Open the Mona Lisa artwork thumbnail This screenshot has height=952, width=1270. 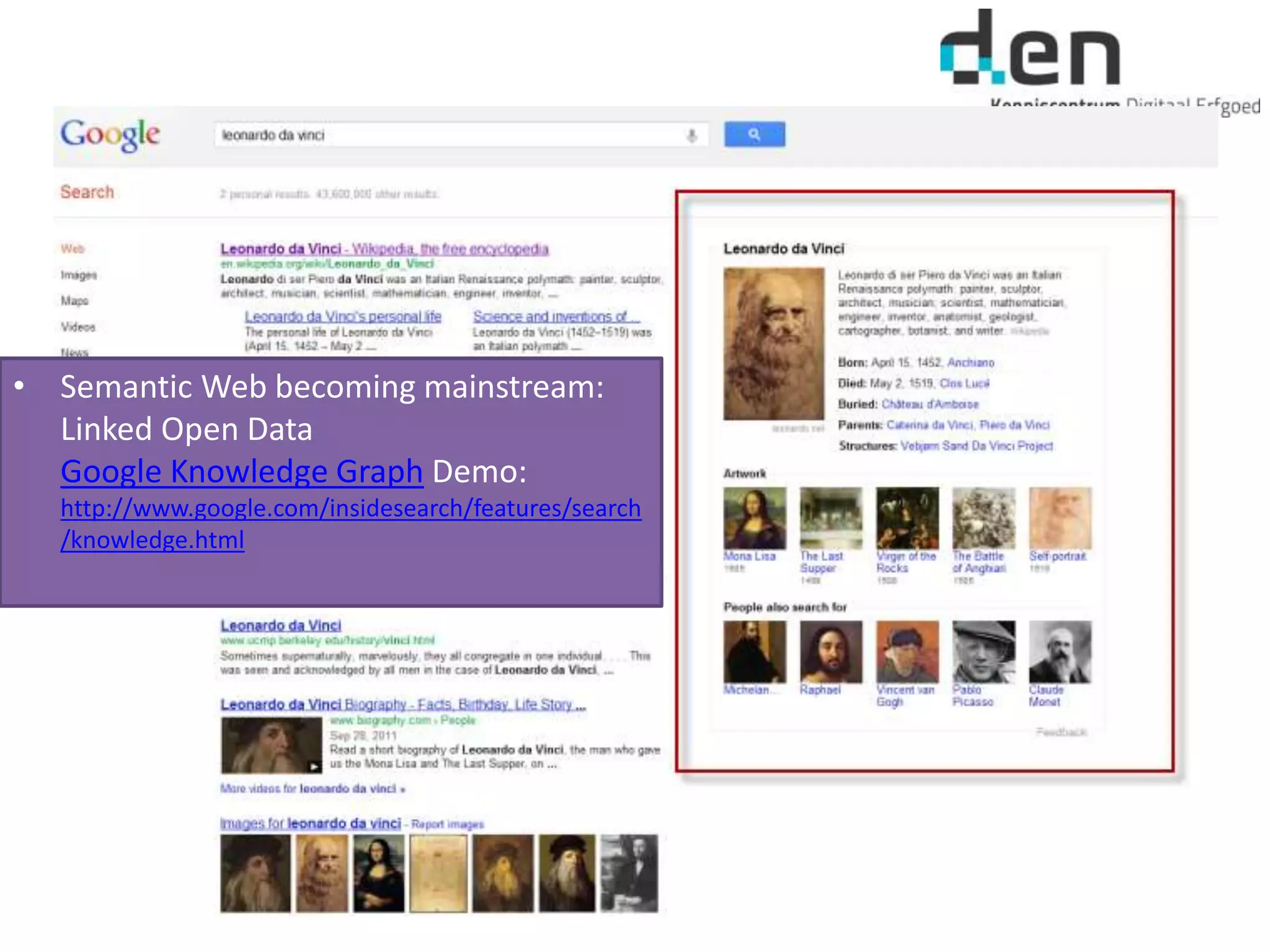tap(755, 518)
